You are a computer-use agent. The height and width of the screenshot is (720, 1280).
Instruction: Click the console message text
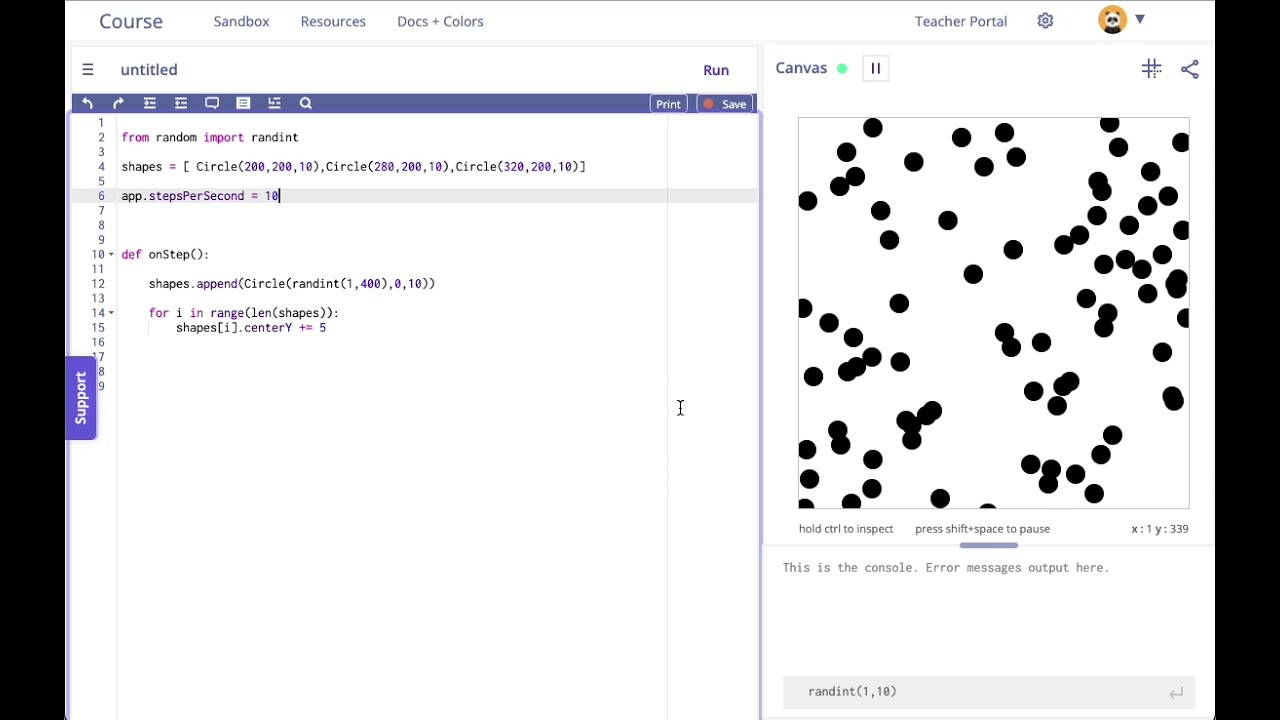[946, 568]
